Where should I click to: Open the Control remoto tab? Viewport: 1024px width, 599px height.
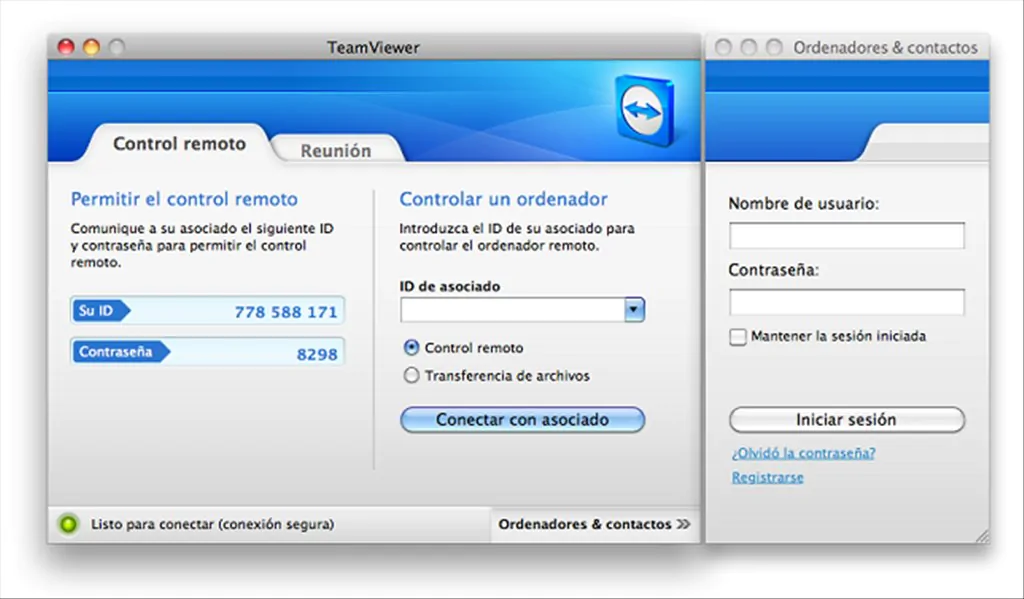pyautogui.click(x=179, y=144)
